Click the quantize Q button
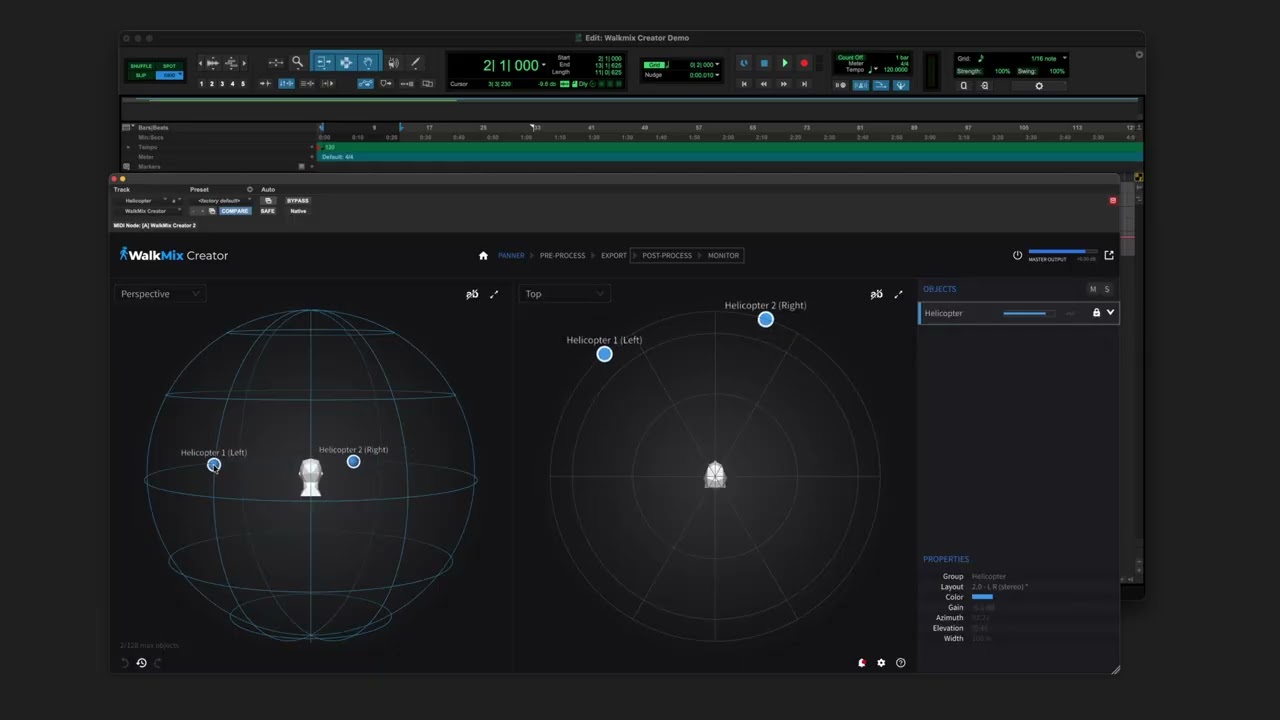 click(964, 86)
